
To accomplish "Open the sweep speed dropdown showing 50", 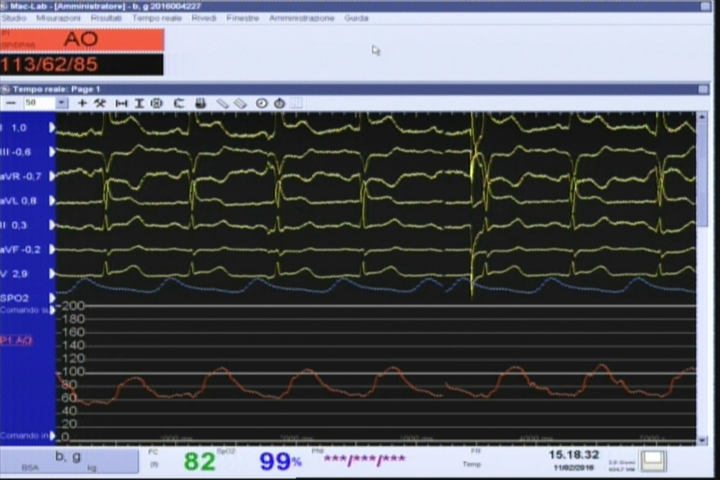I will (x=62, y=103).
